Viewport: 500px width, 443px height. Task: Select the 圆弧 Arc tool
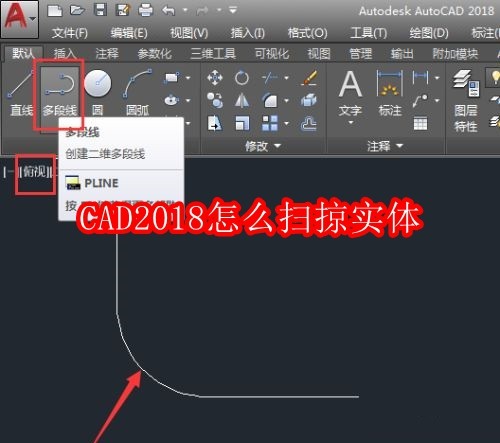coord(137,94)
